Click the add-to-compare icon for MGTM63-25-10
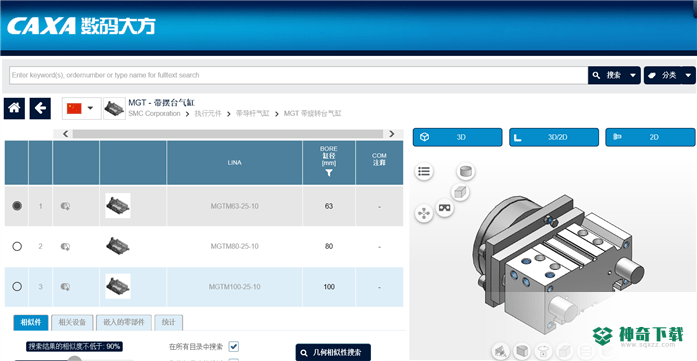The height and width of the screenshot is (361, 697). pyautogui.click(x=65, y=206)
